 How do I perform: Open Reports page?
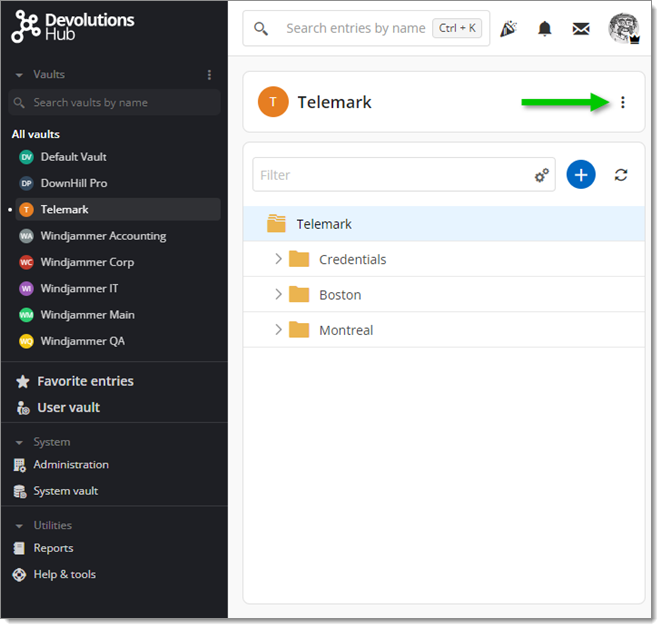[x=53, y=548]
